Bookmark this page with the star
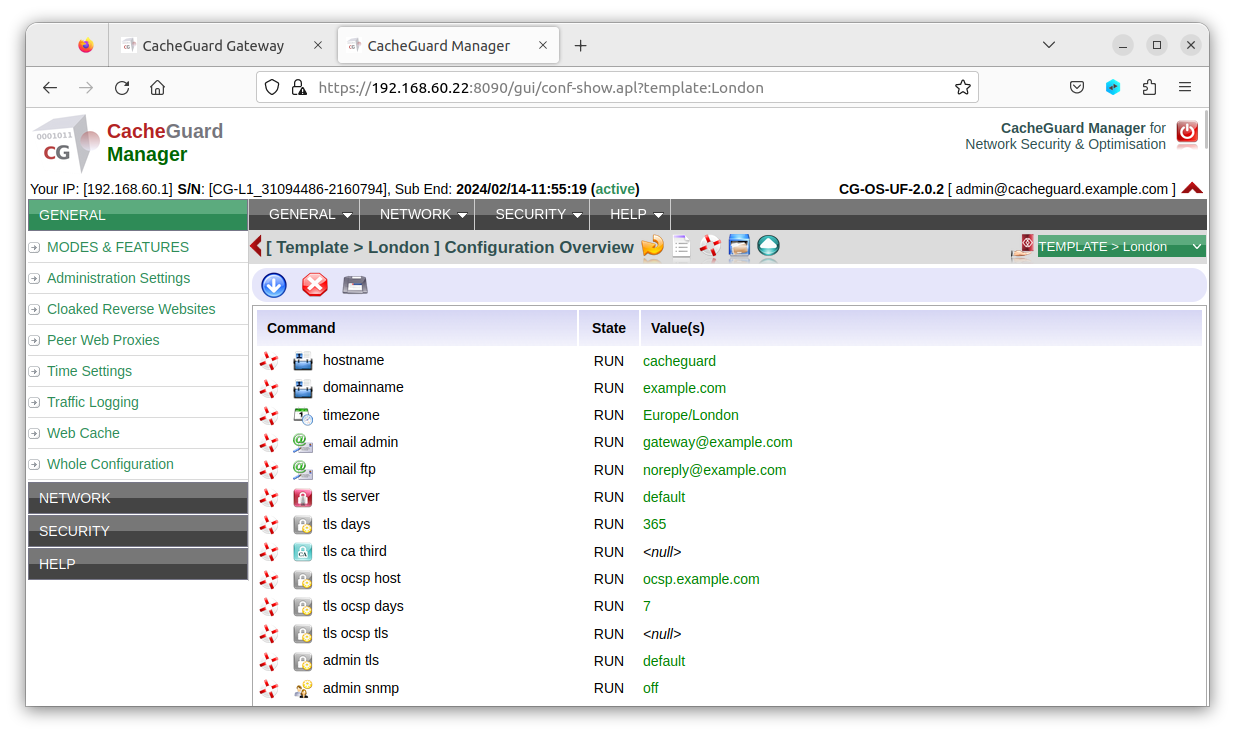 pyautogui.click(x=963, y=87)
